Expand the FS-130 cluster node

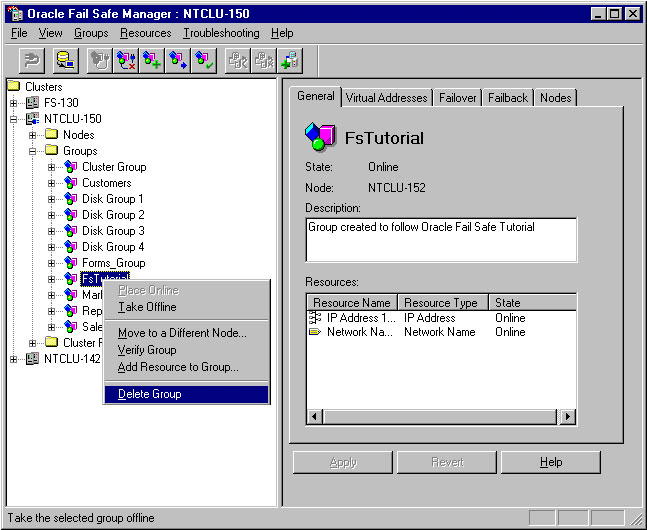click(x=14, y=103)
